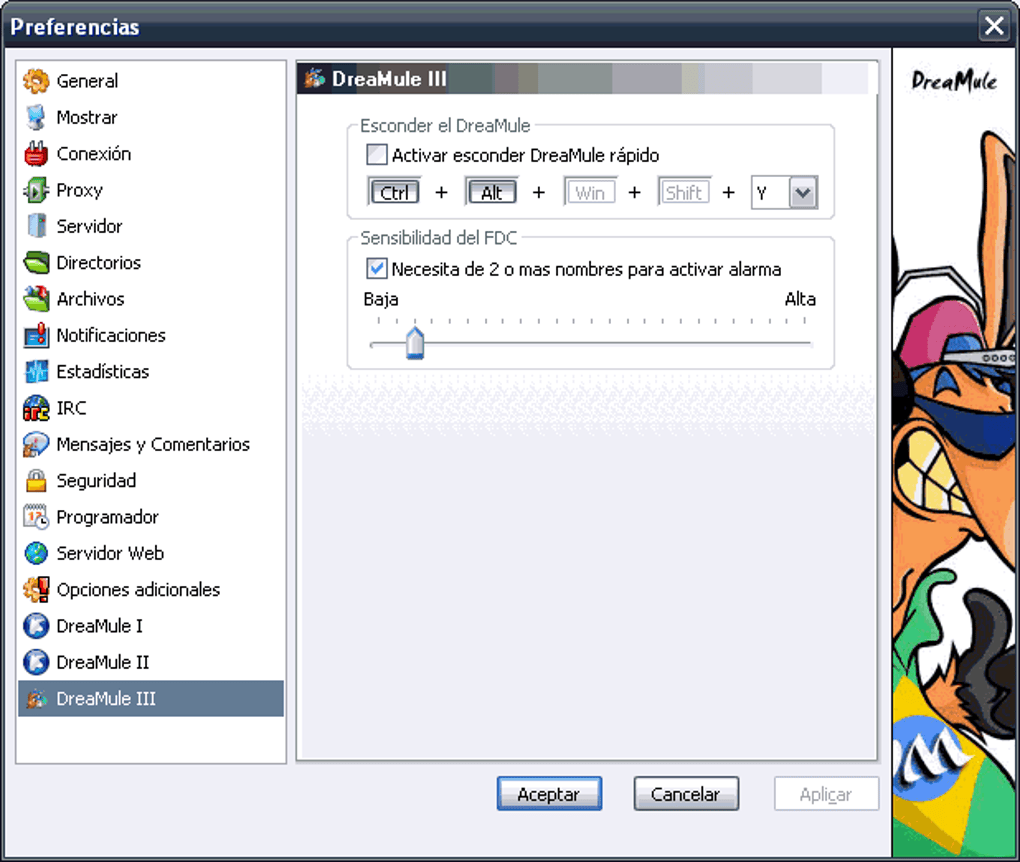Click the IRC globe icon
Screen dimensions: 1020x862
click(36, 408)
